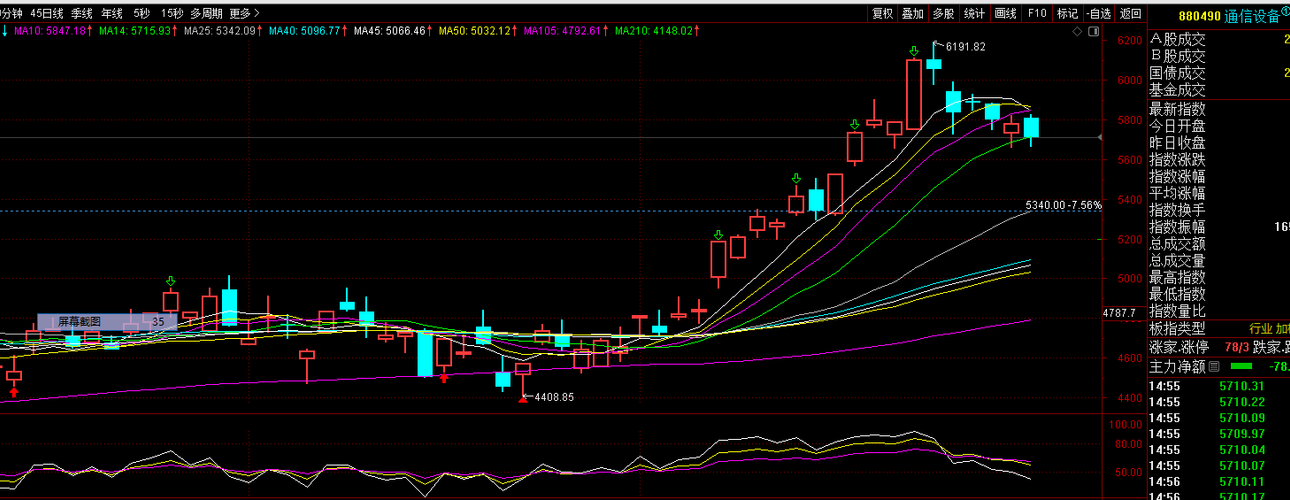The height and width of the screenshot is (500, 1290).
Task: Click the green arrow marker above the candle near 5200
Action: point(718,235)
